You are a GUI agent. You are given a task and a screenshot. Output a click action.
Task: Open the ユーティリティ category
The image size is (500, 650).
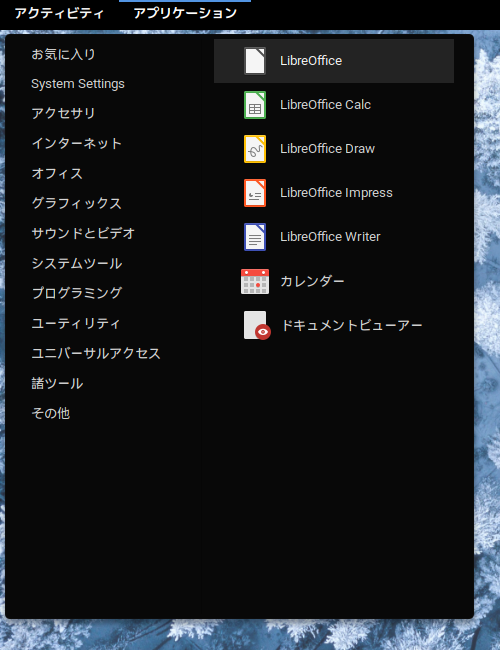(76, 323)
